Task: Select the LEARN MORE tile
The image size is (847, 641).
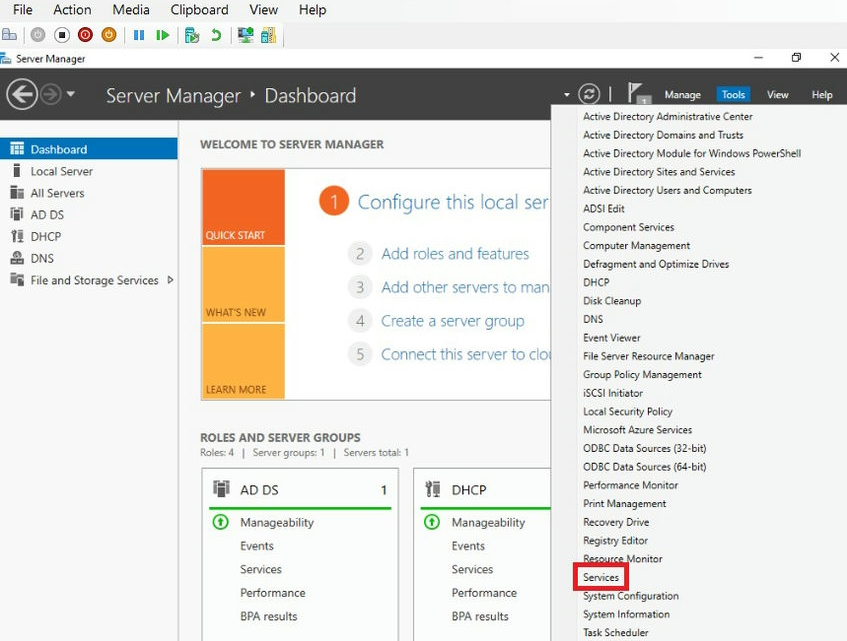Action: point(243,361)
